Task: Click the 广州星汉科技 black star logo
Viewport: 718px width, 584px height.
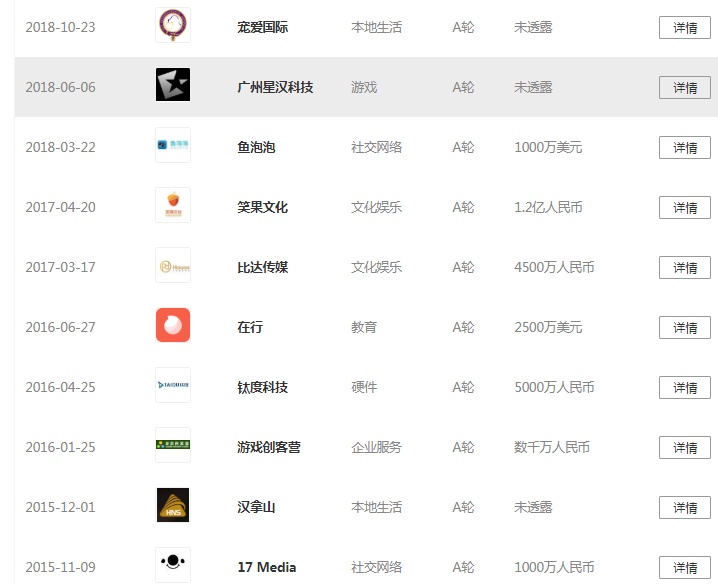Action: point(173,85)
